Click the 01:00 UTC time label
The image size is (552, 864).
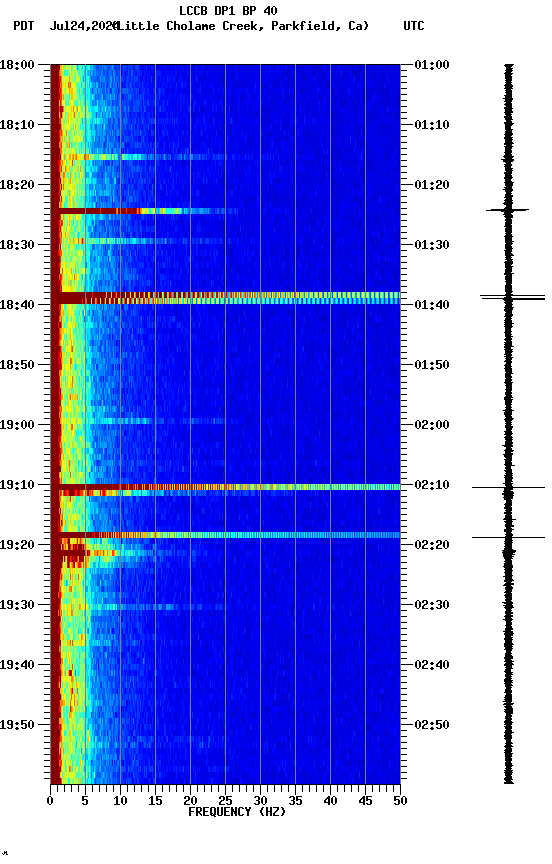pyautogui.click(x=432, y=65)
